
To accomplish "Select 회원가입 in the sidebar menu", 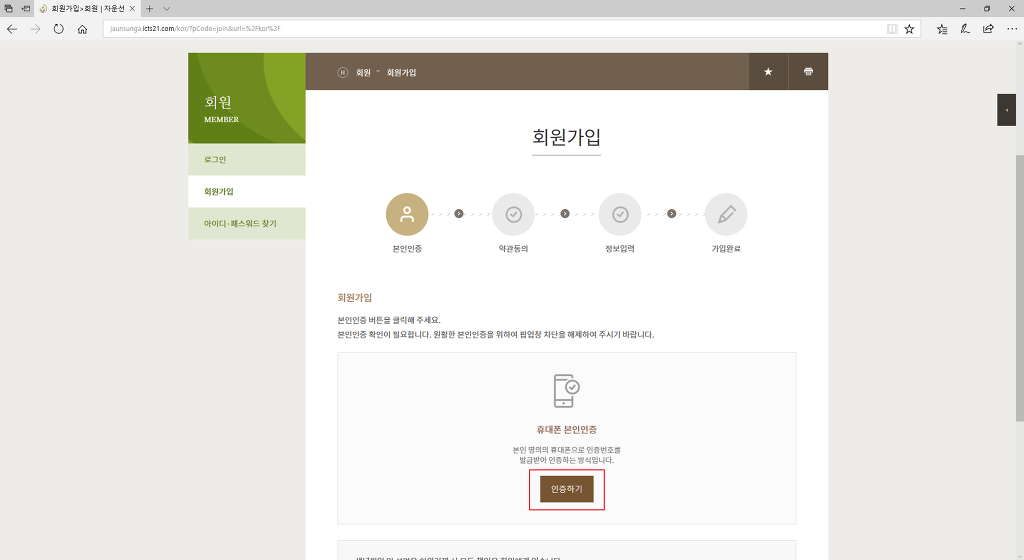I will point(247,191).
